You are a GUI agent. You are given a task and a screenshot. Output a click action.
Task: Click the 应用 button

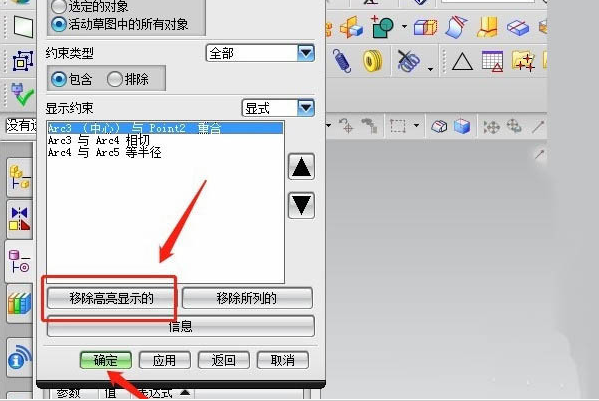pos(165,360)
